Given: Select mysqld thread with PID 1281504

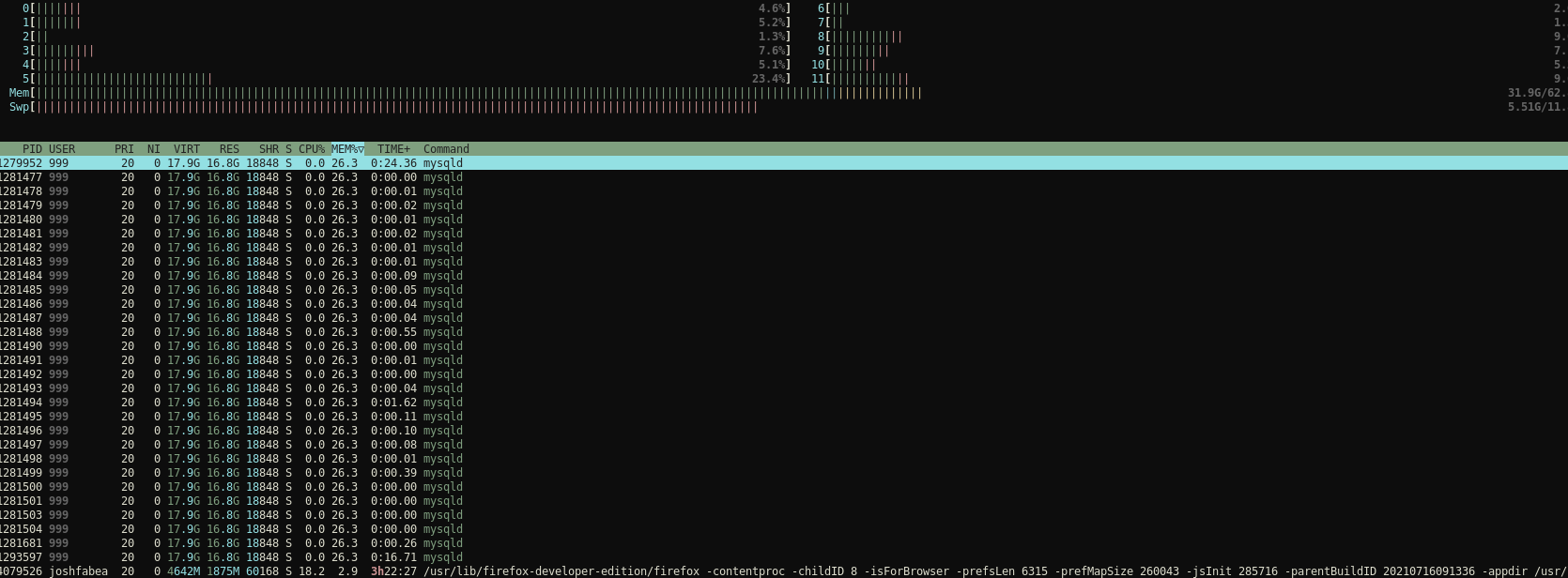Looking at the screenshot, I should click(784, 529).
